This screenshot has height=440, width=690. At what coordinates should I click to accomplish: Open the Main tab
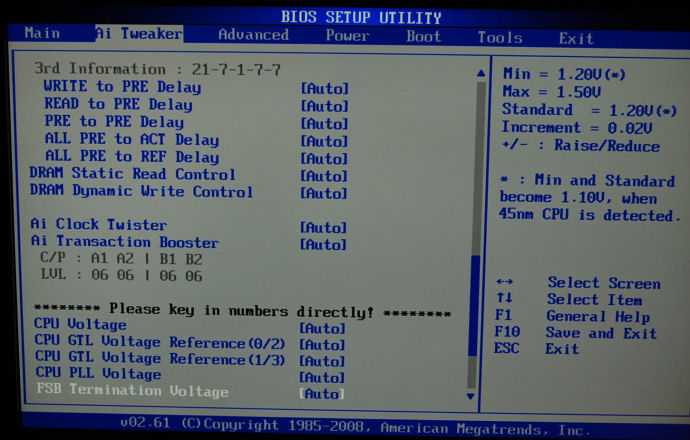[x=42, y=33]
